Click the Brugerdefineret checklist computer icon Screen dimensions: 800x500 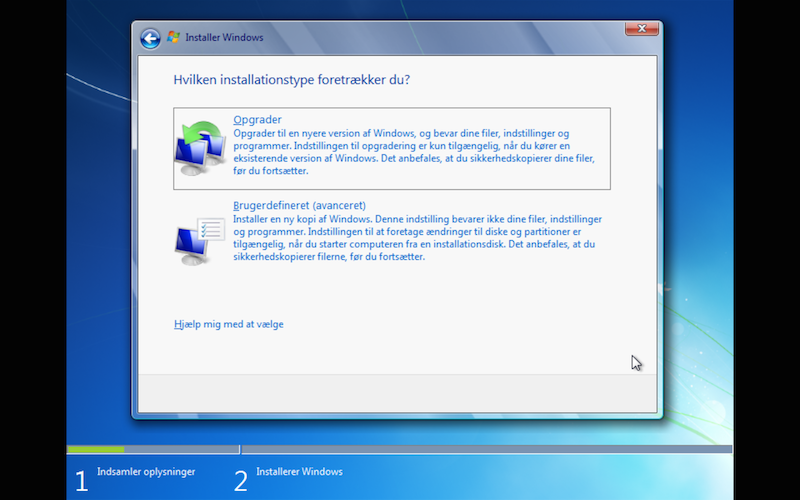coord(199,241)
